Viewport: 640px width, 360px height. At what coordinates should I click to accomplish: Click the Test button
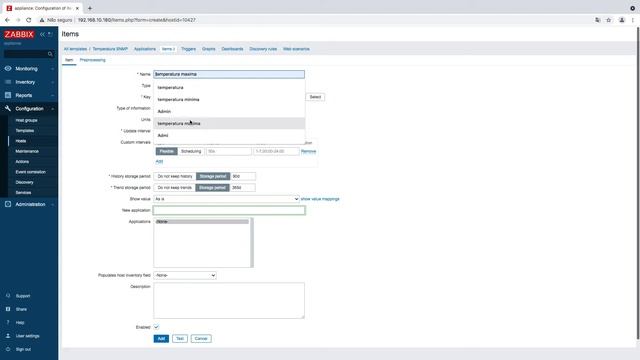[180, 339]
